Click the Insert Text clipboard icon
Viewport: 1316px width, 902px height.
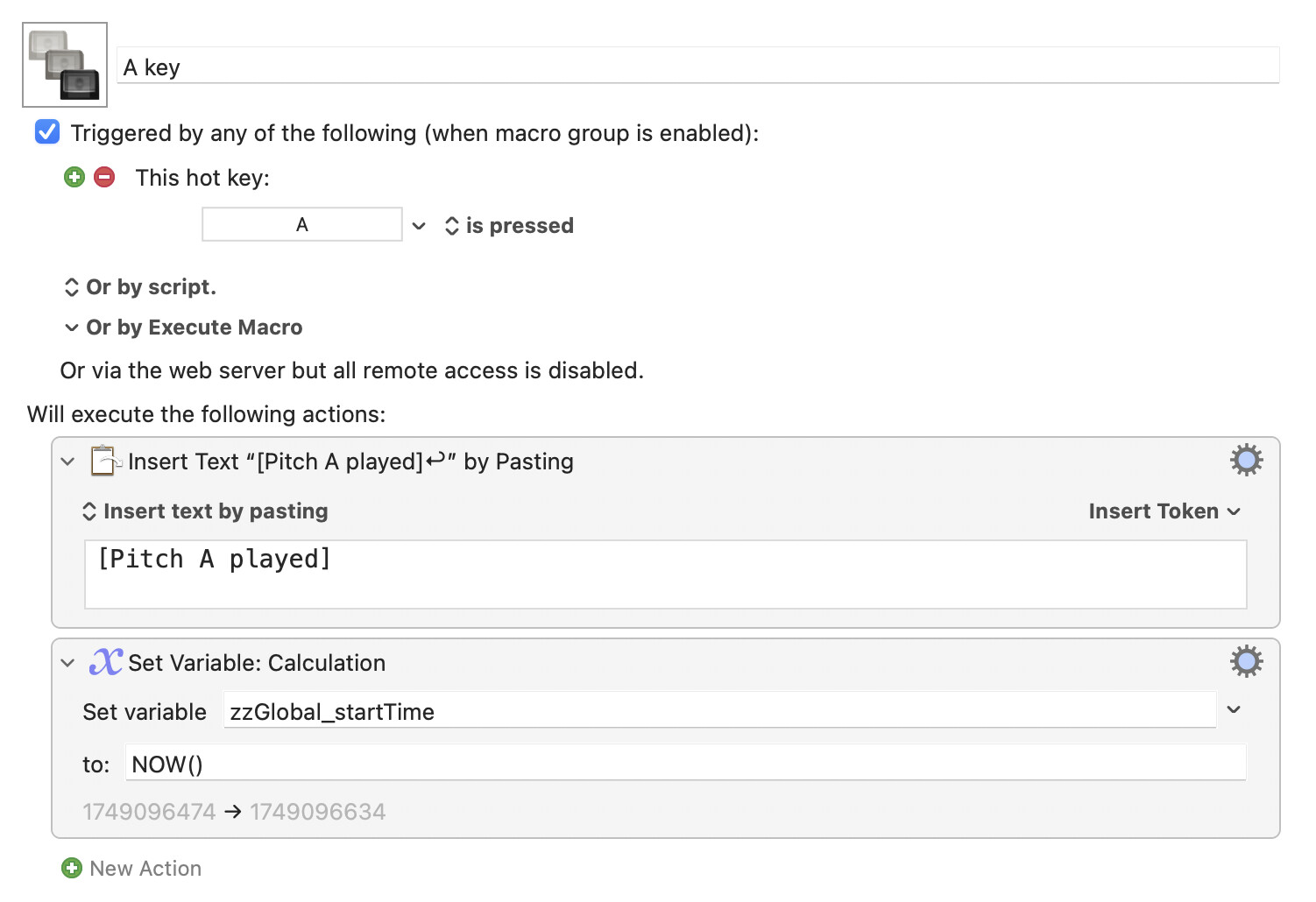[105, 461]
